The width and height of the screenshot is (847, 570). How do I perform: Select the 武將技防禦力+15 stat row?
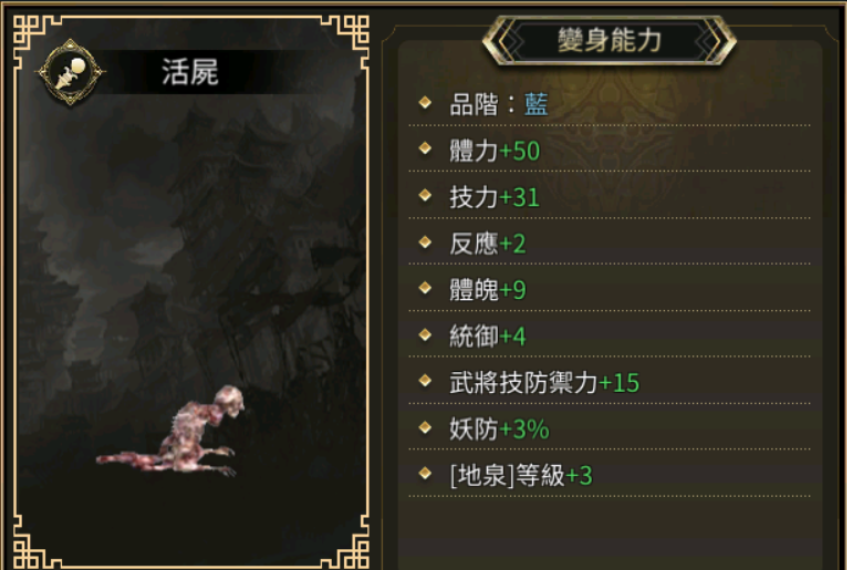[609, 383]
